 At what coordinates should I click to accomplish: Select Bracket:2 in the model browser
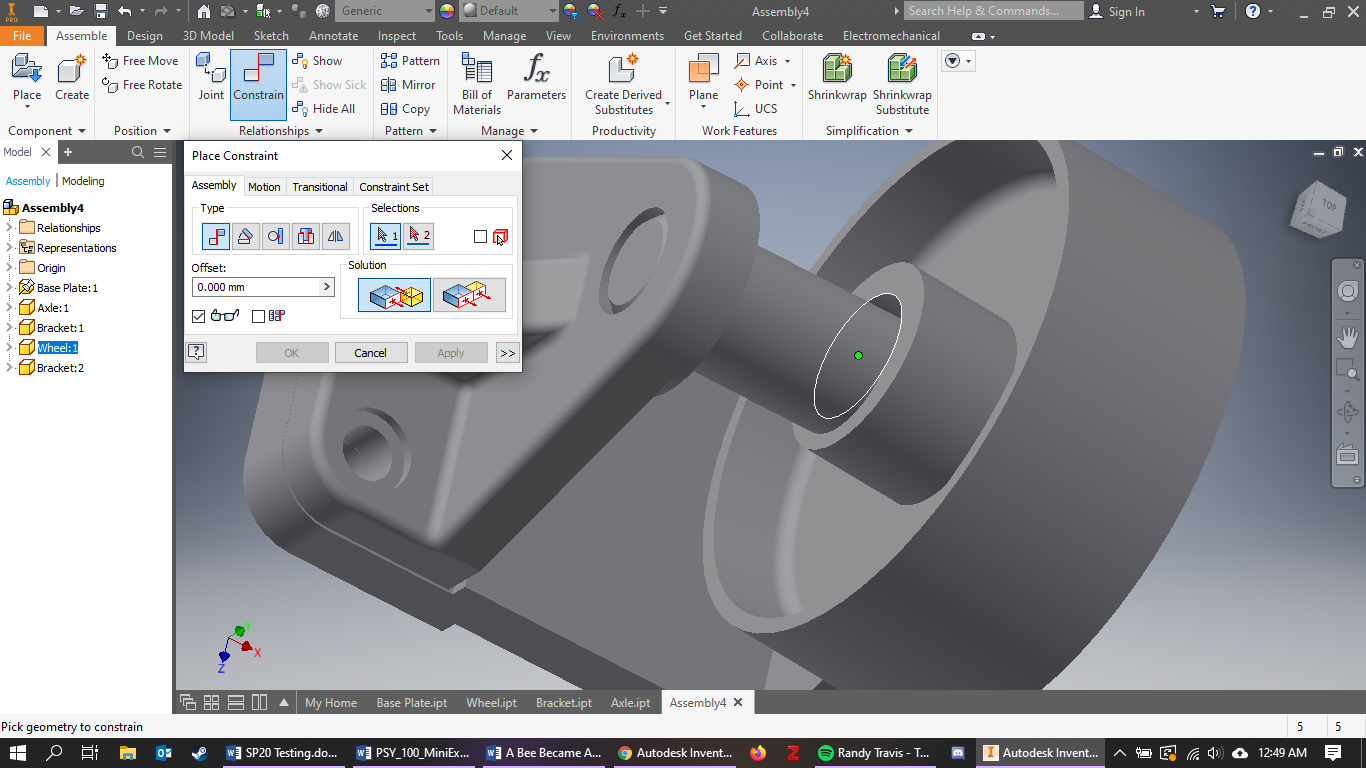click(x=60, y=368)
